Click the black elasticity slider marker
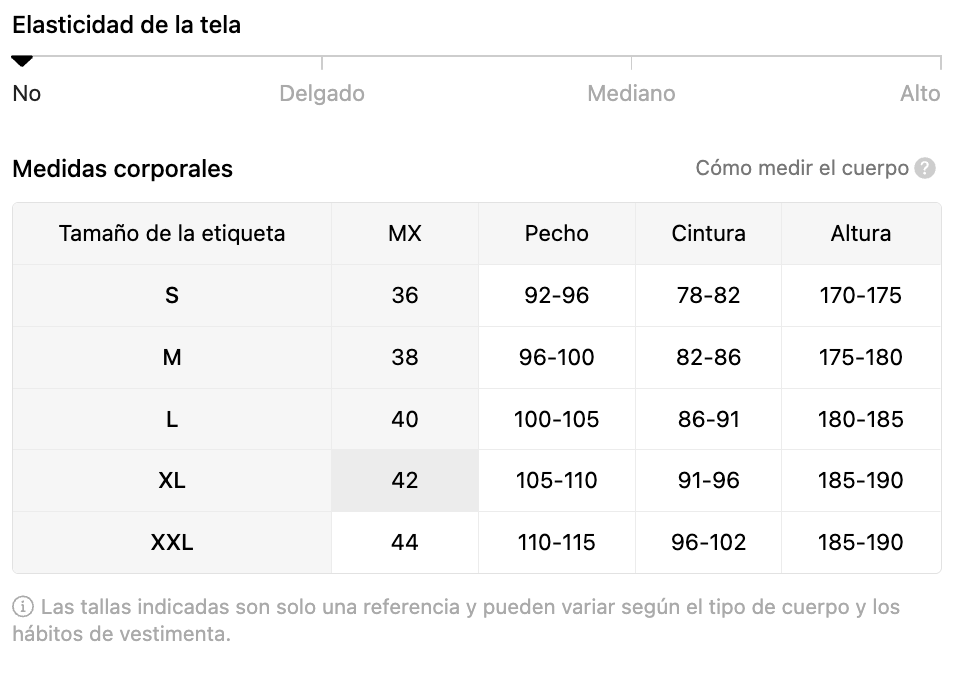The image size is (970, 692). pos(22,61)
